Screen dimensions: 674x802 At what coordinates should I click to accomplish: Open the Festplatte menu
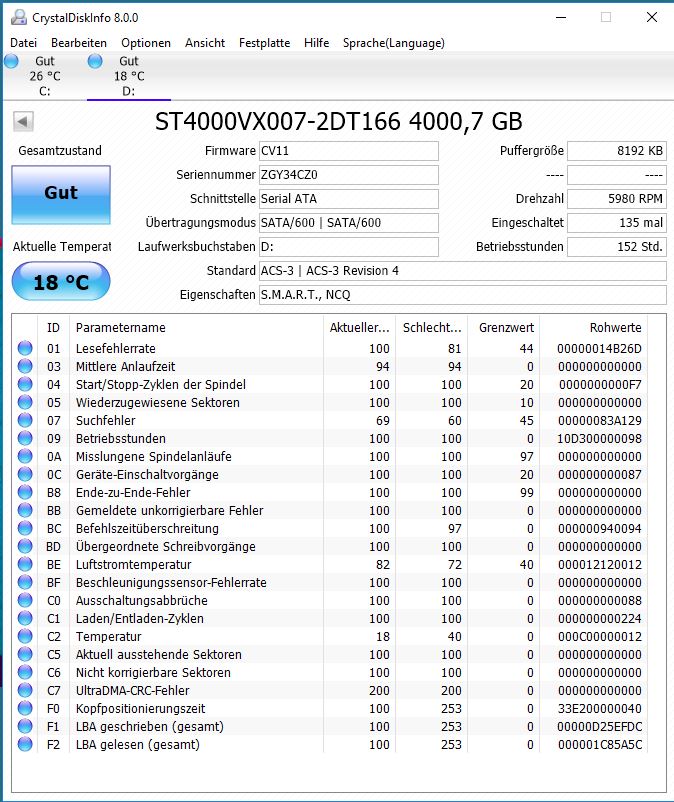[x=264, y=43]
